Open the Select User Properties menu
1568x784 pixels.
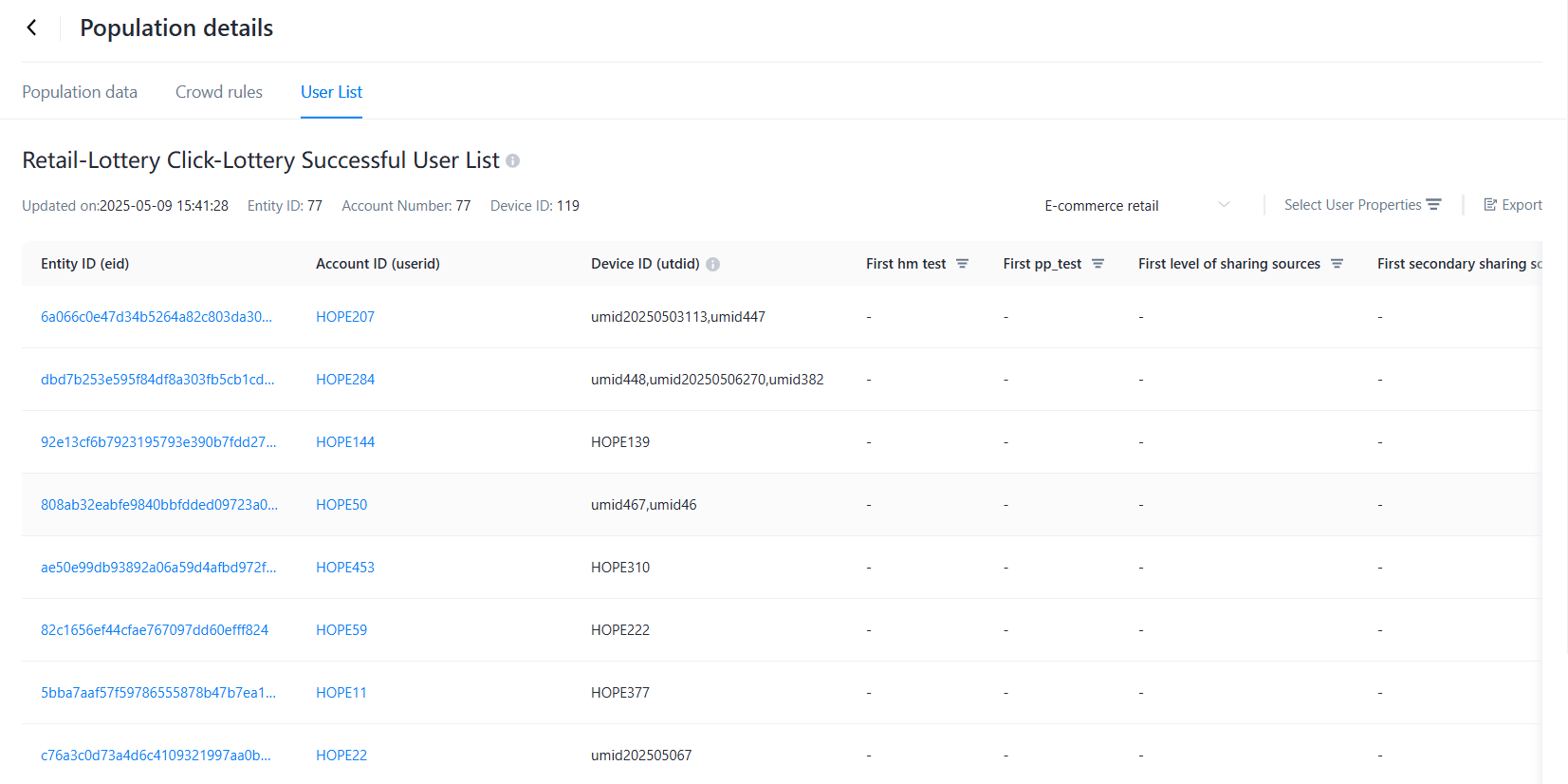click(1353, 205)
